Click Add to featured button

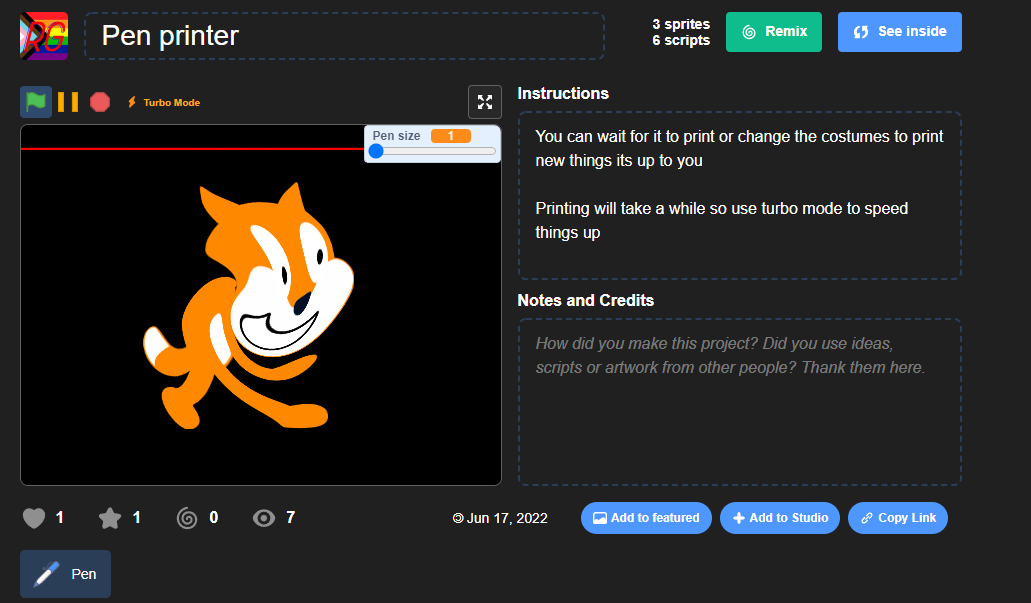(646, 518)
